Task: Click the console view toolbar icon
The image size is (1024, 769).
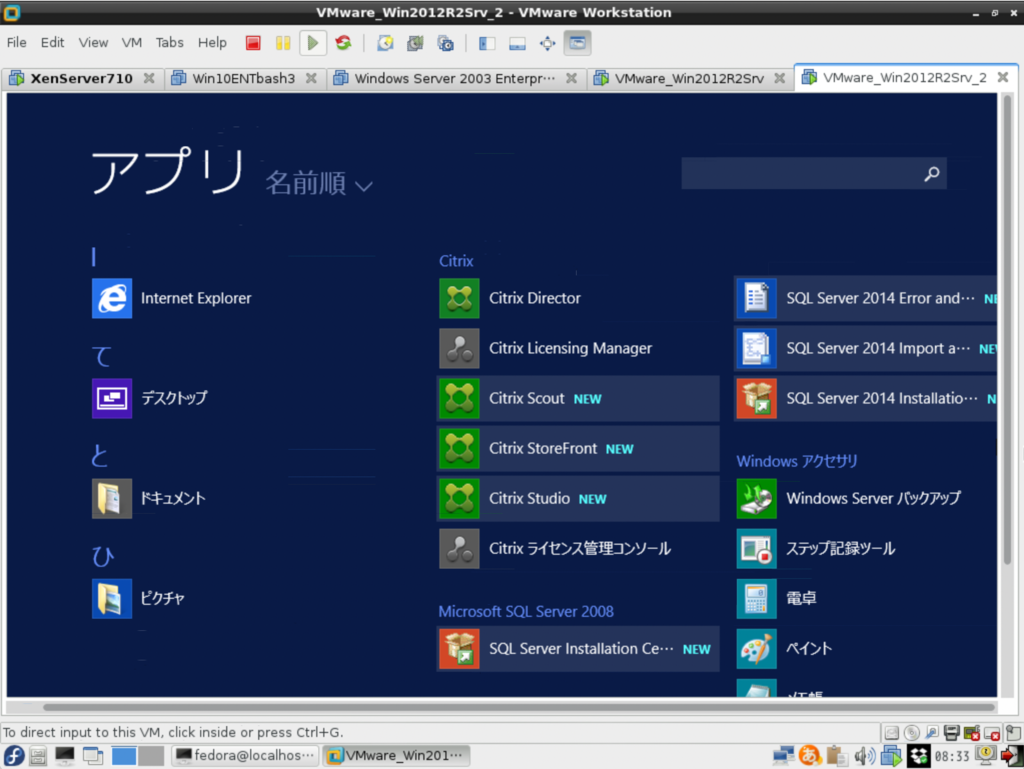Action: (x=578, y=43)
